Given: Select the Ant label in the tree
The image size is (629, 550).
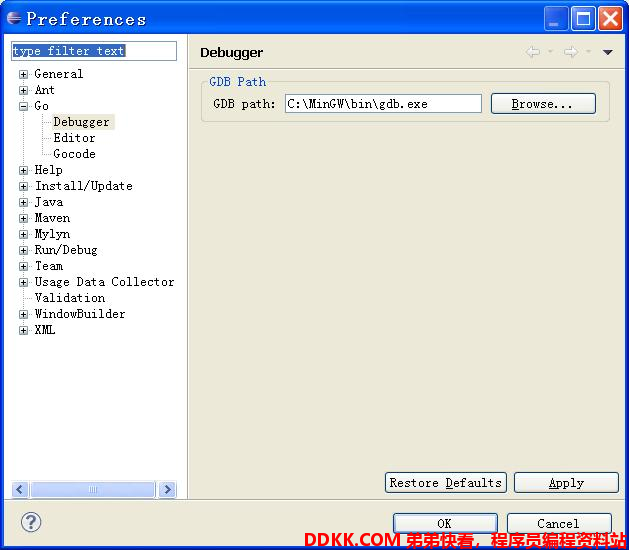Looking at the screenshot, I should coord(44,90).
